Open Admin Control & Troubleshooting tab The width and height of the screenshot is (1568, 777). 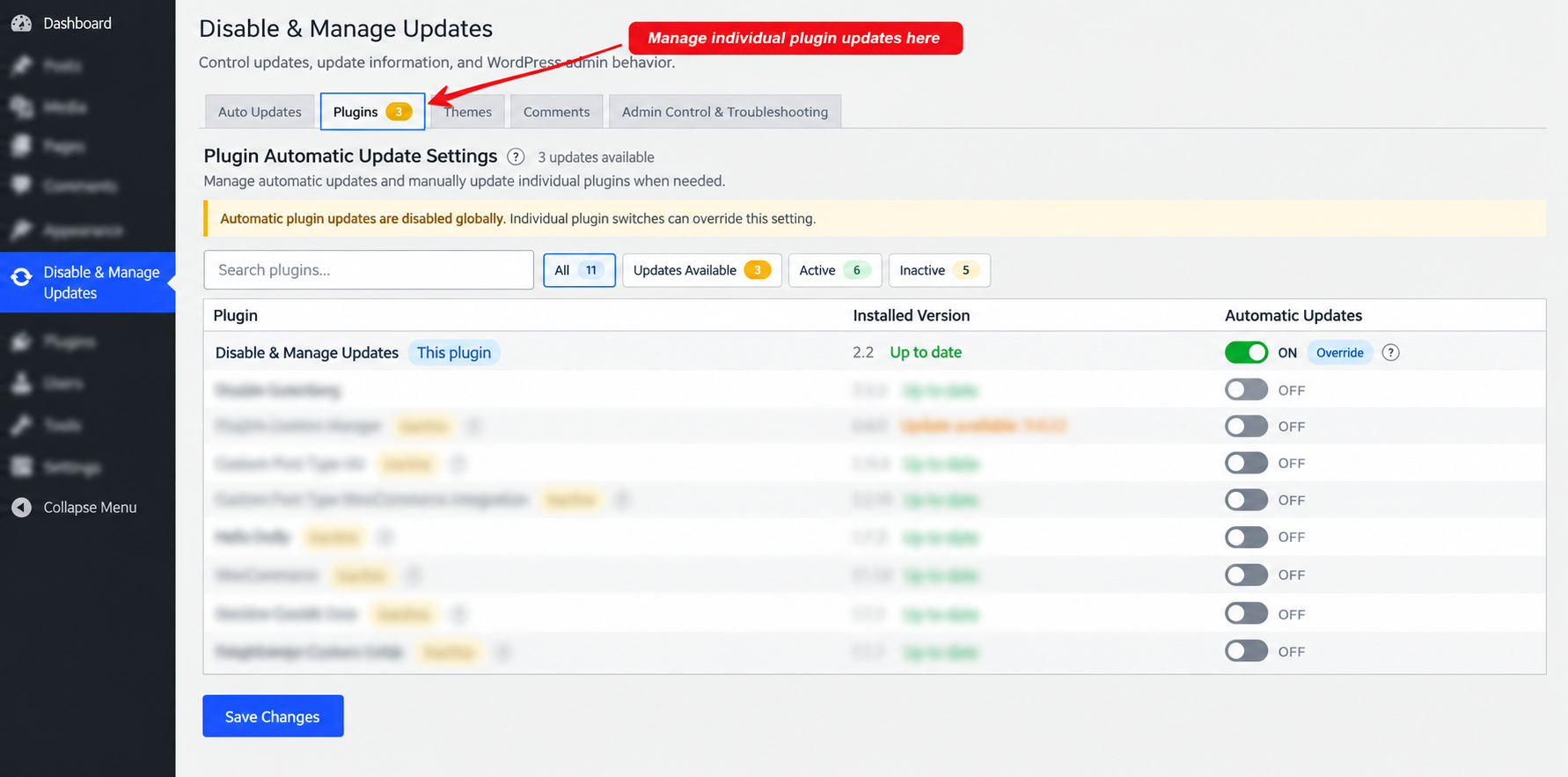pos(725,112)
